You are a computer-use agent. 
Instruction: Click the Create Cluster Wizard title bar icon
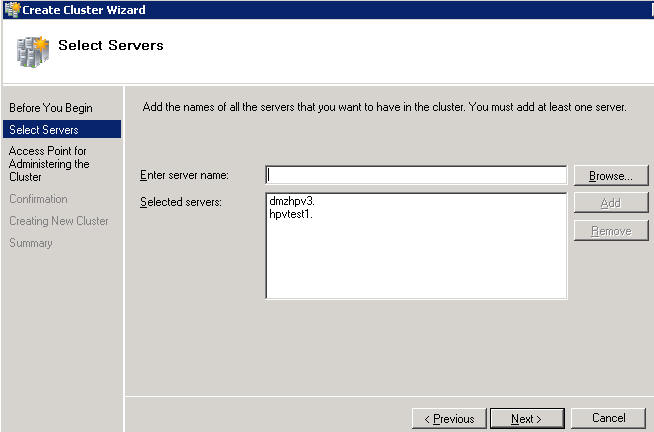(12, 10)
